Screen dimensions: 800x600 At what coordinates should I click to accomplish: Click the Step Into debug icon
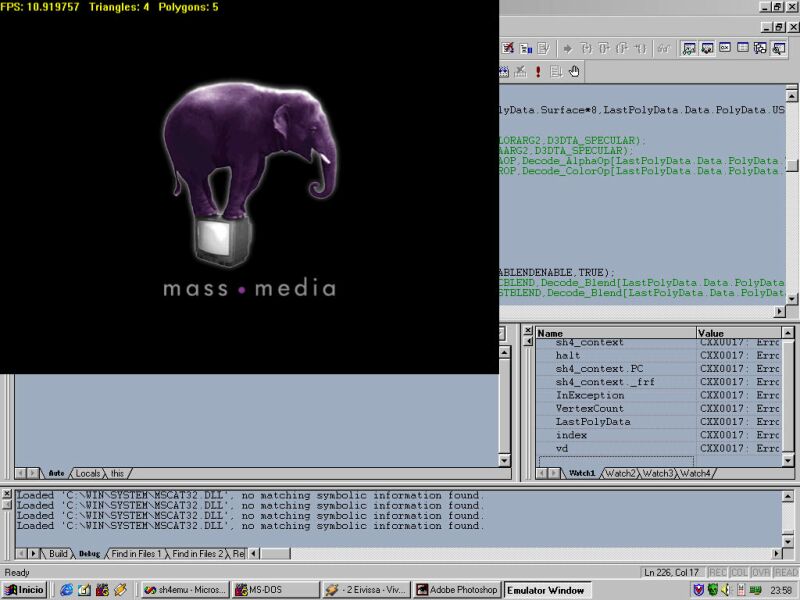[587, 48]
